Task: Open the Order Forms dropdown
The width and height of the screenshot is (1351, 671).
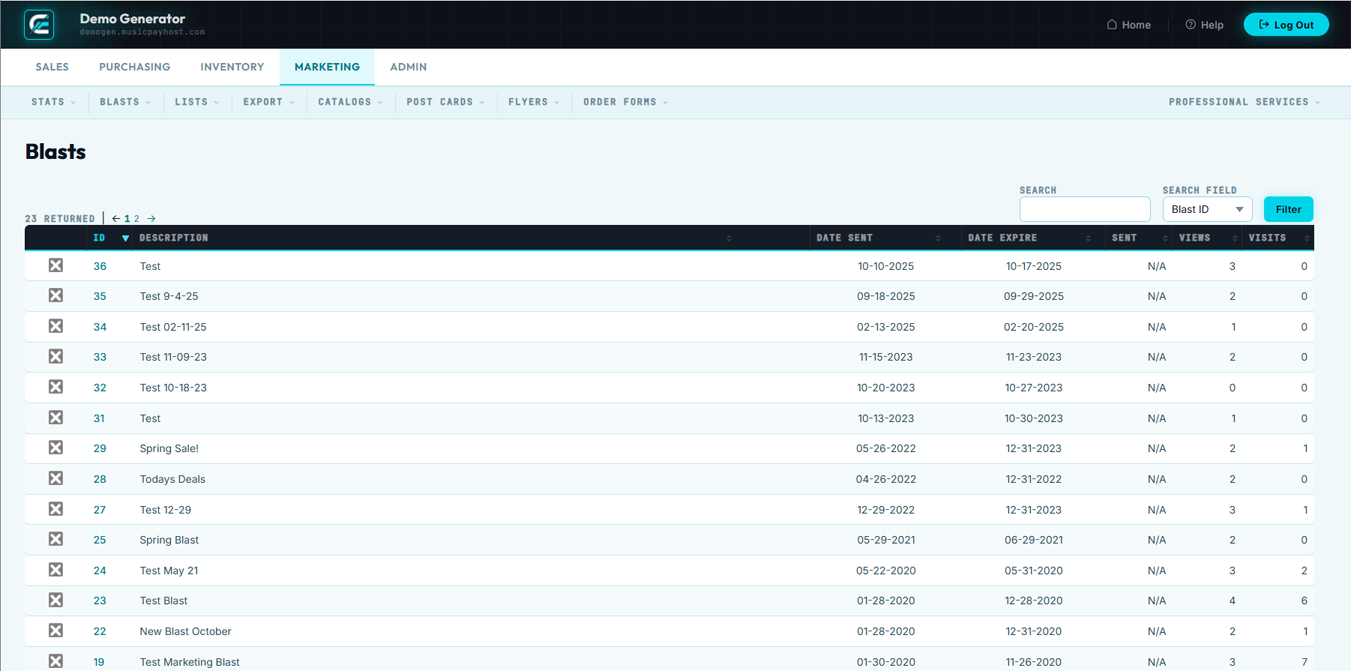Action: 626,102
